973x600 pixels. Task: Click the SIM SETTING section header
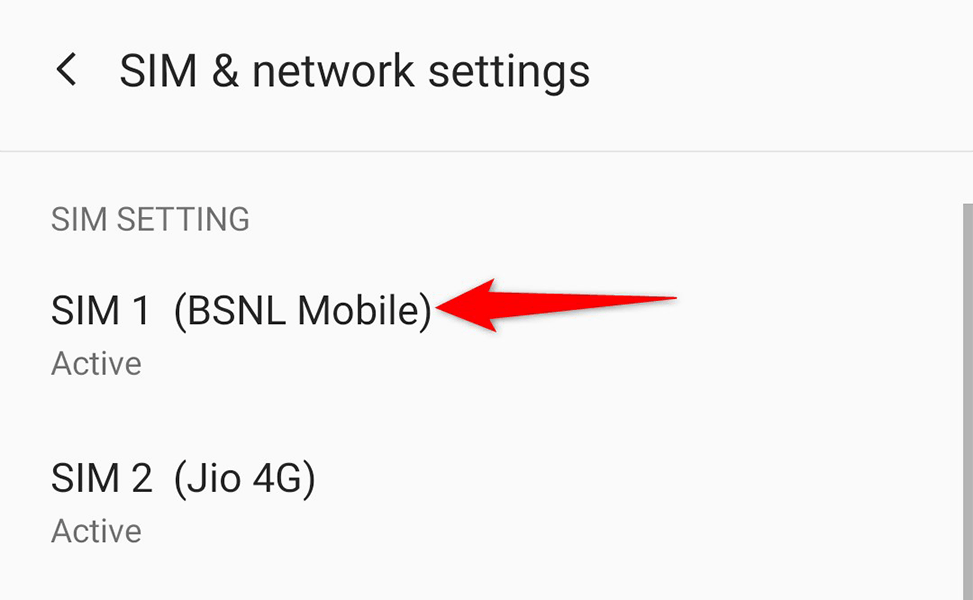(150, 219)
